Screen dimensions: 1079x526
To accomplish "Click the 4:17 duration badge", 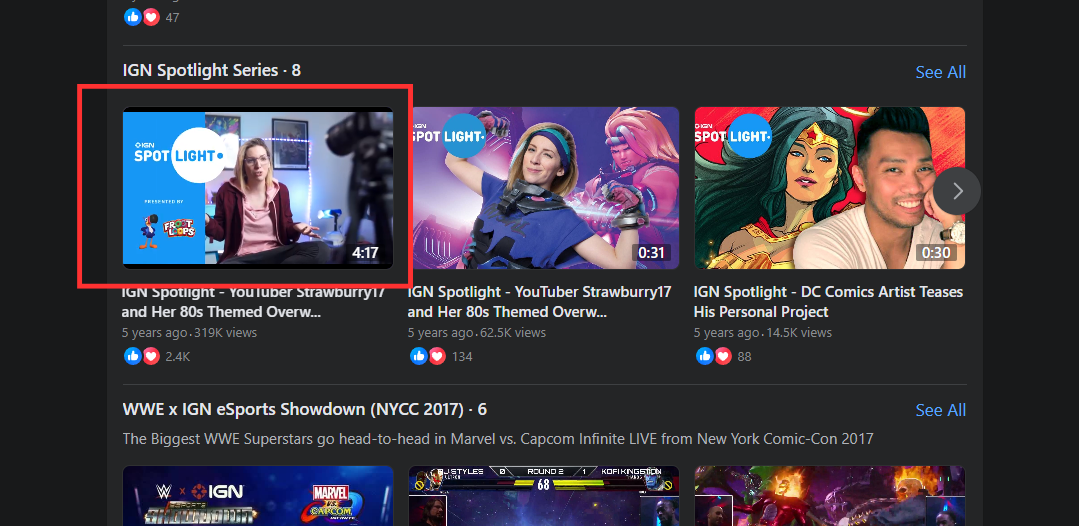I will 365,253.
